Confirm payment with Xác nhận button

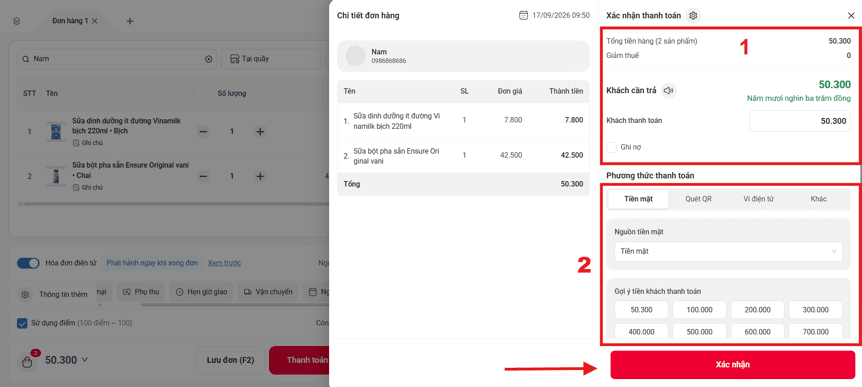pyautogui.click(x=733, y=365)
